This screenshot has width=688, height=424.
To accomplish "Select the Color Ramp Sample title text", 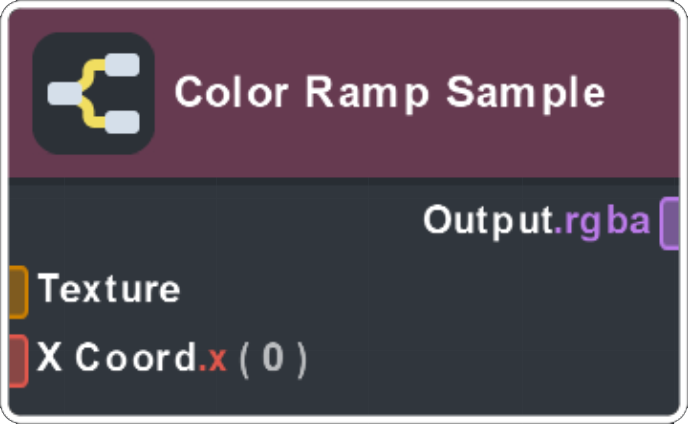I will point(390,93).
